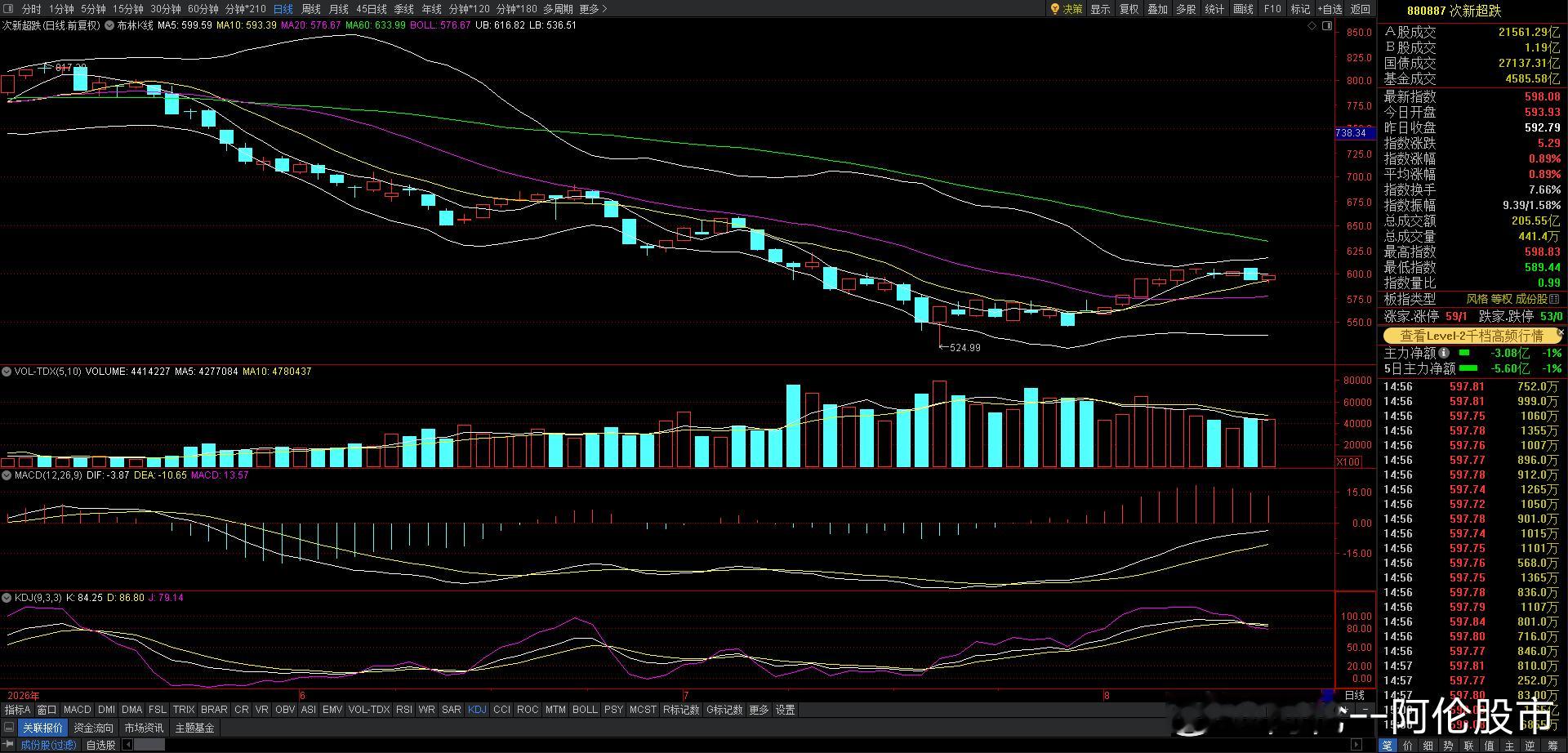1568x753 pixels.
Task: Open the 资金流向 tab
Action: pos(94,728)
